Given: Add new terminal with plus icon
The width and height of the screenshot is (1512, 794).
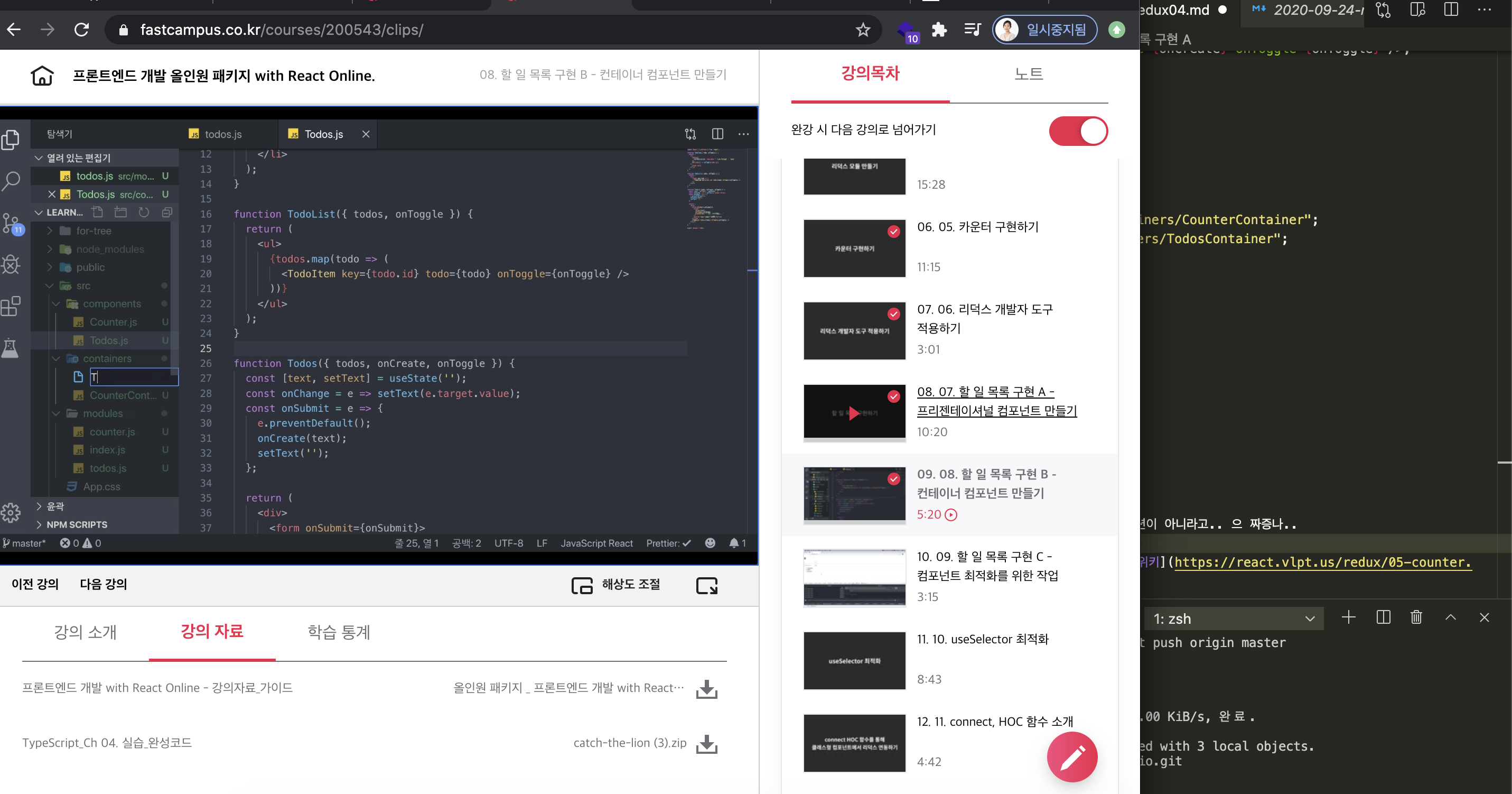Looking at the screenshot, I should click(x=1348, y=617).
